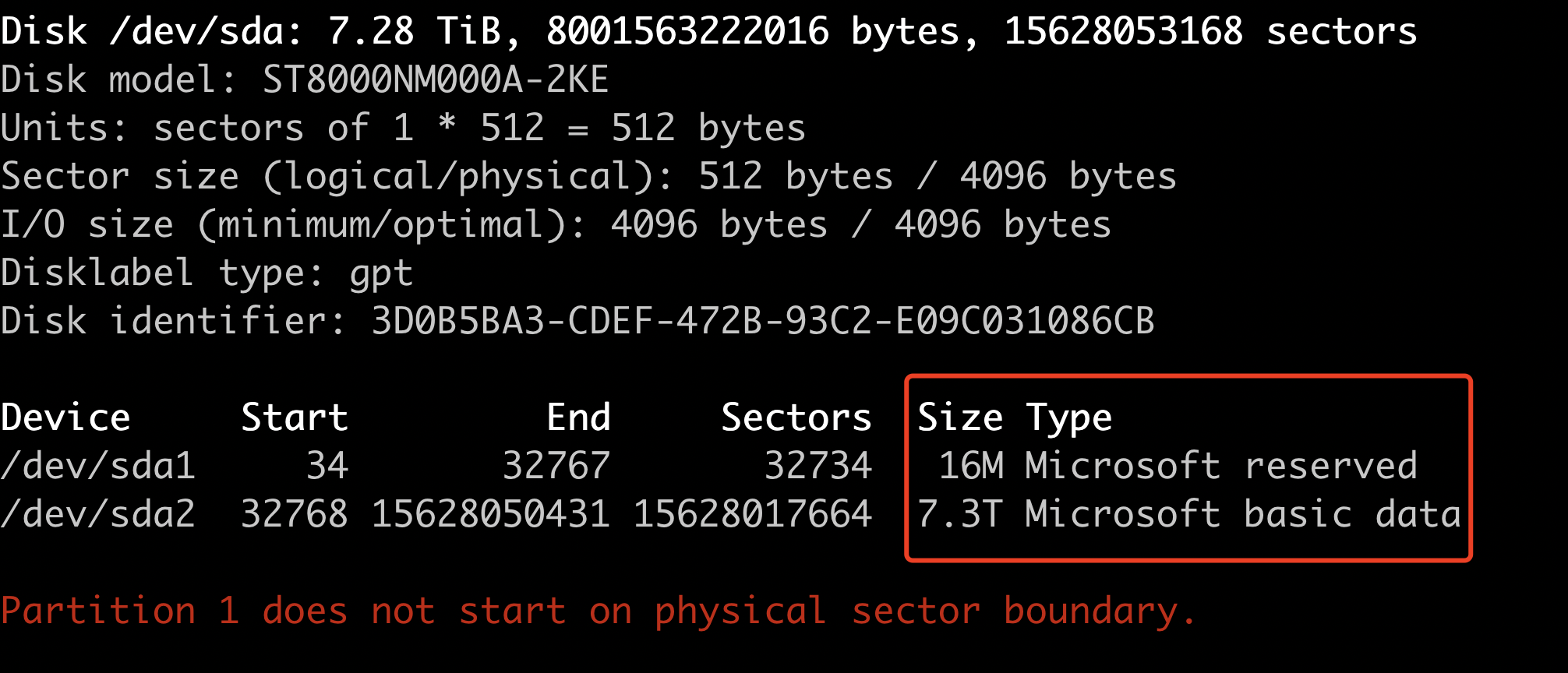Click the gpt disklabel type value
Screen dimensions: 1568x673
381,274
